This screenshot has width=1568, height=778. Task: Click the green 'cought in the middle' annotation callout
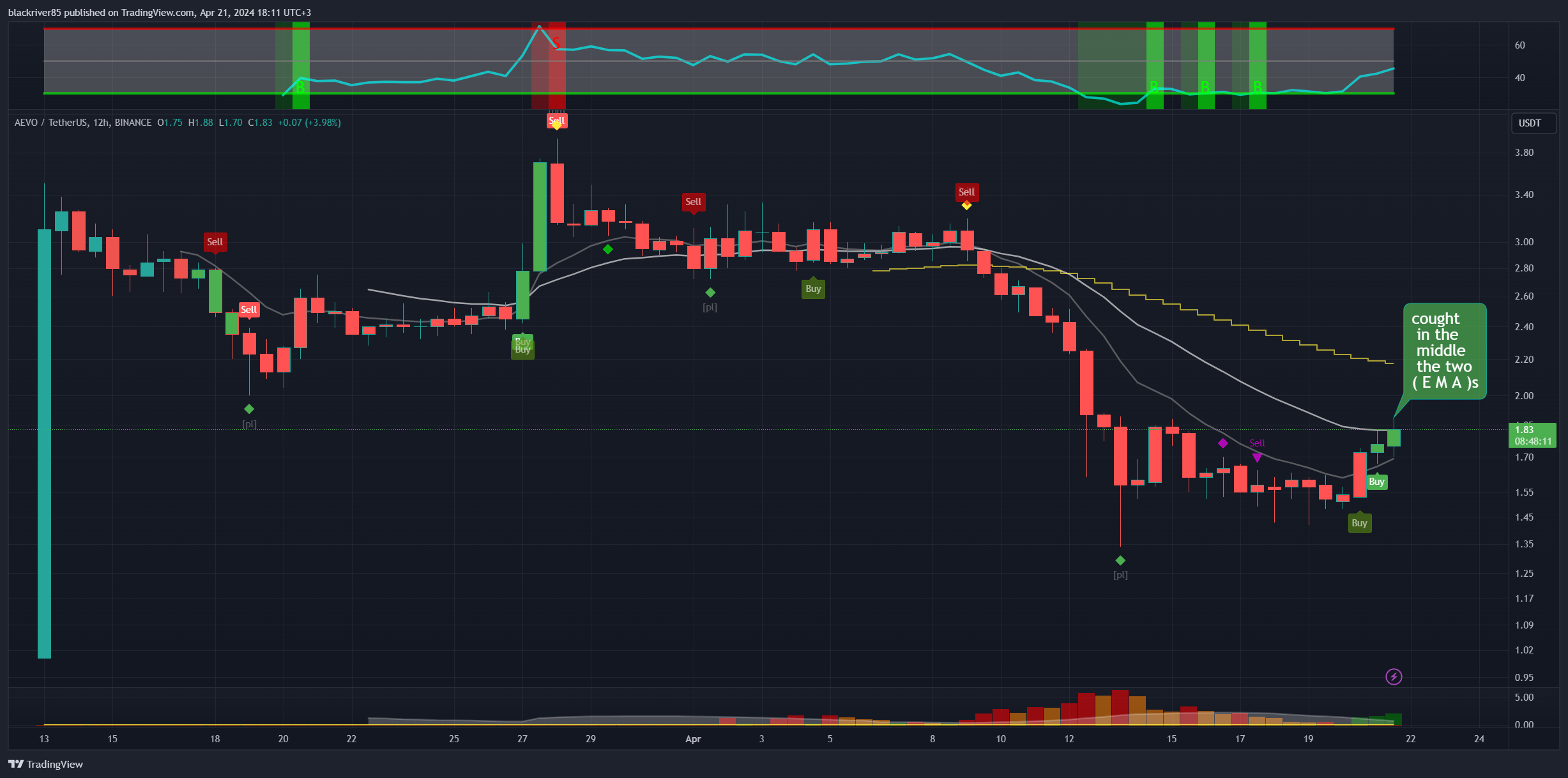point(1445,351)
